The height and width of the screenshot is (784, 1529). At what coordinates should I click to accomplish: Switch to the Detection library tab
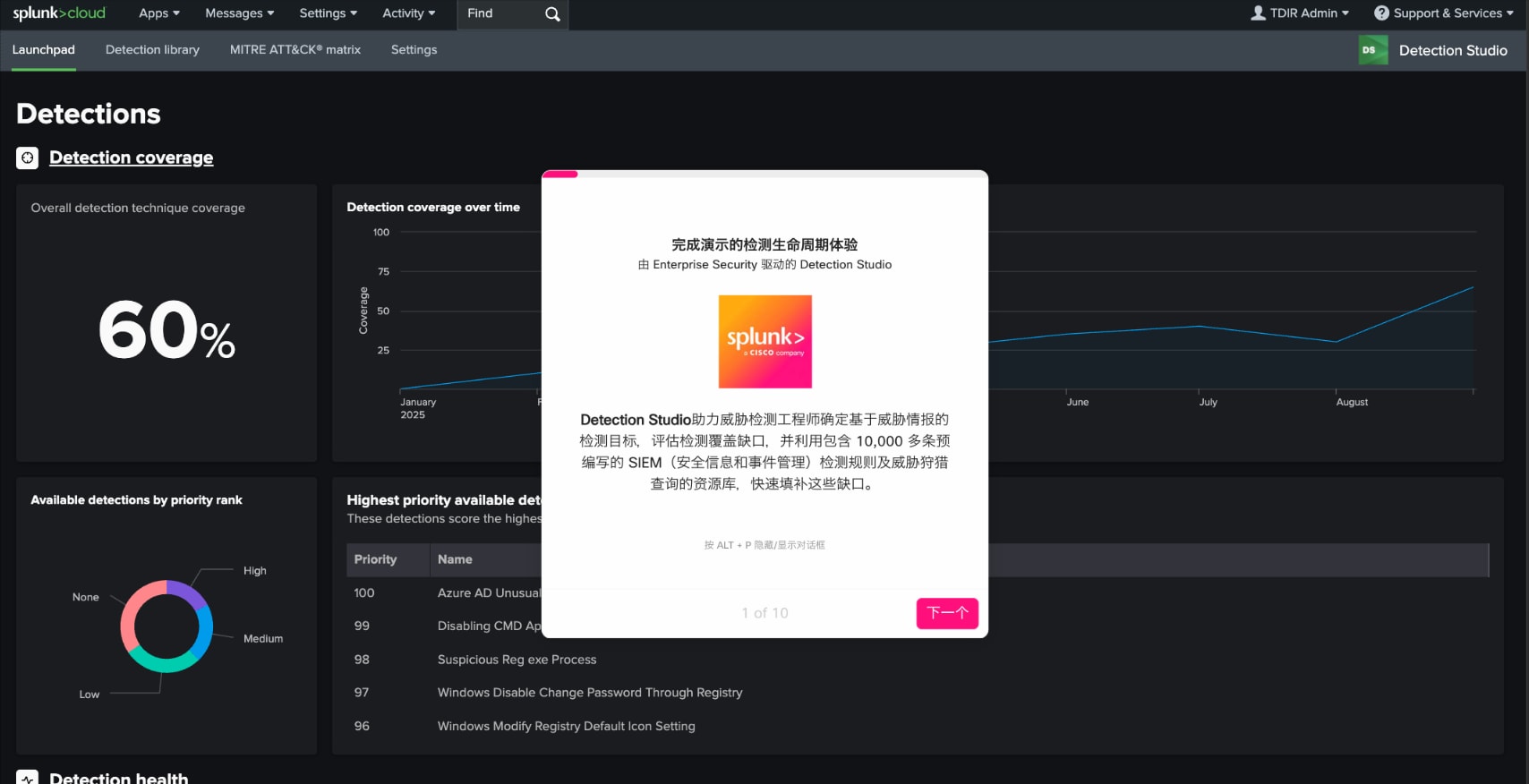[x=152, y=50]
